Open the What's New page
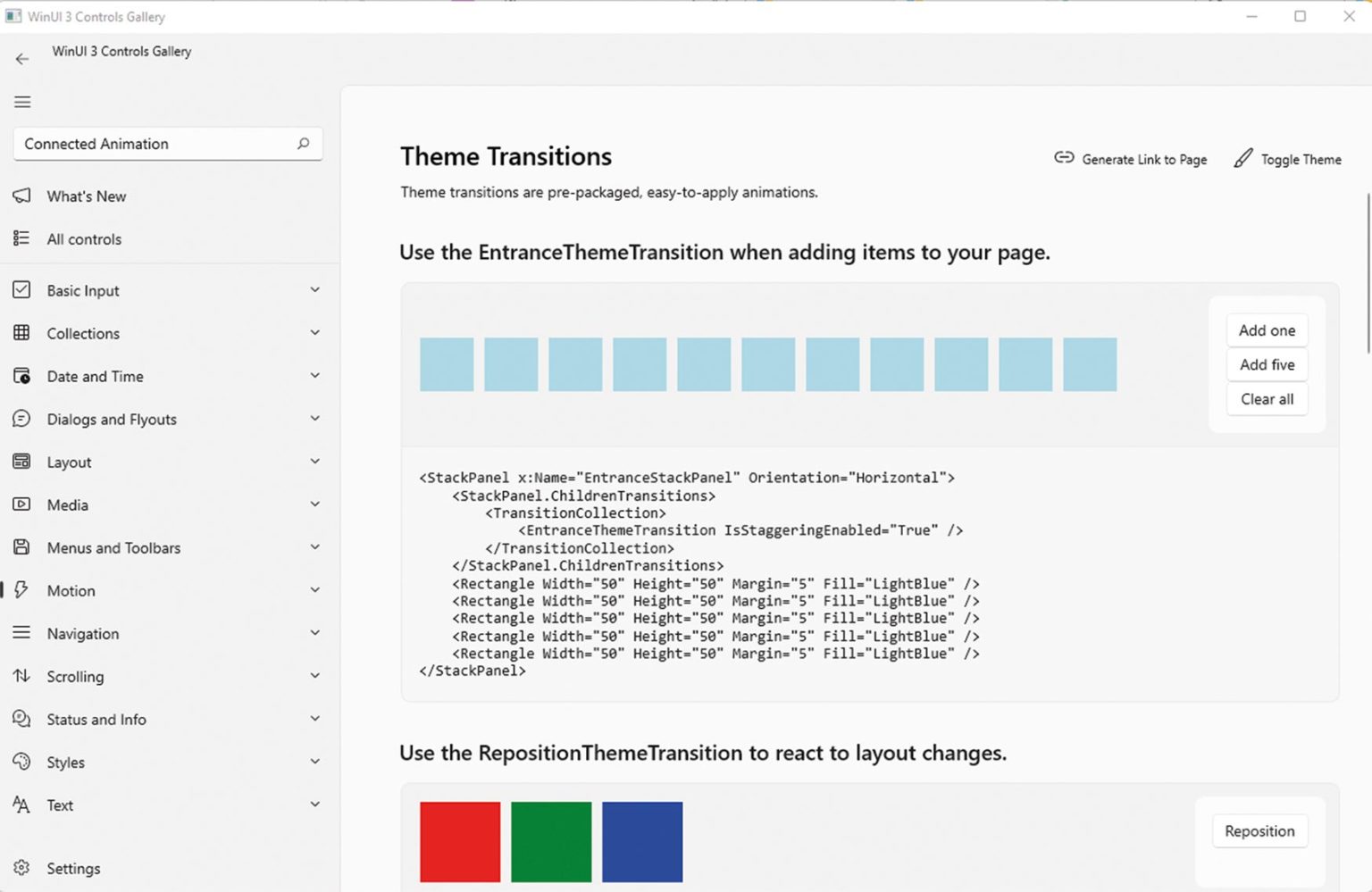This screenshot has width=1372, height=892. (x=86, y=196)
